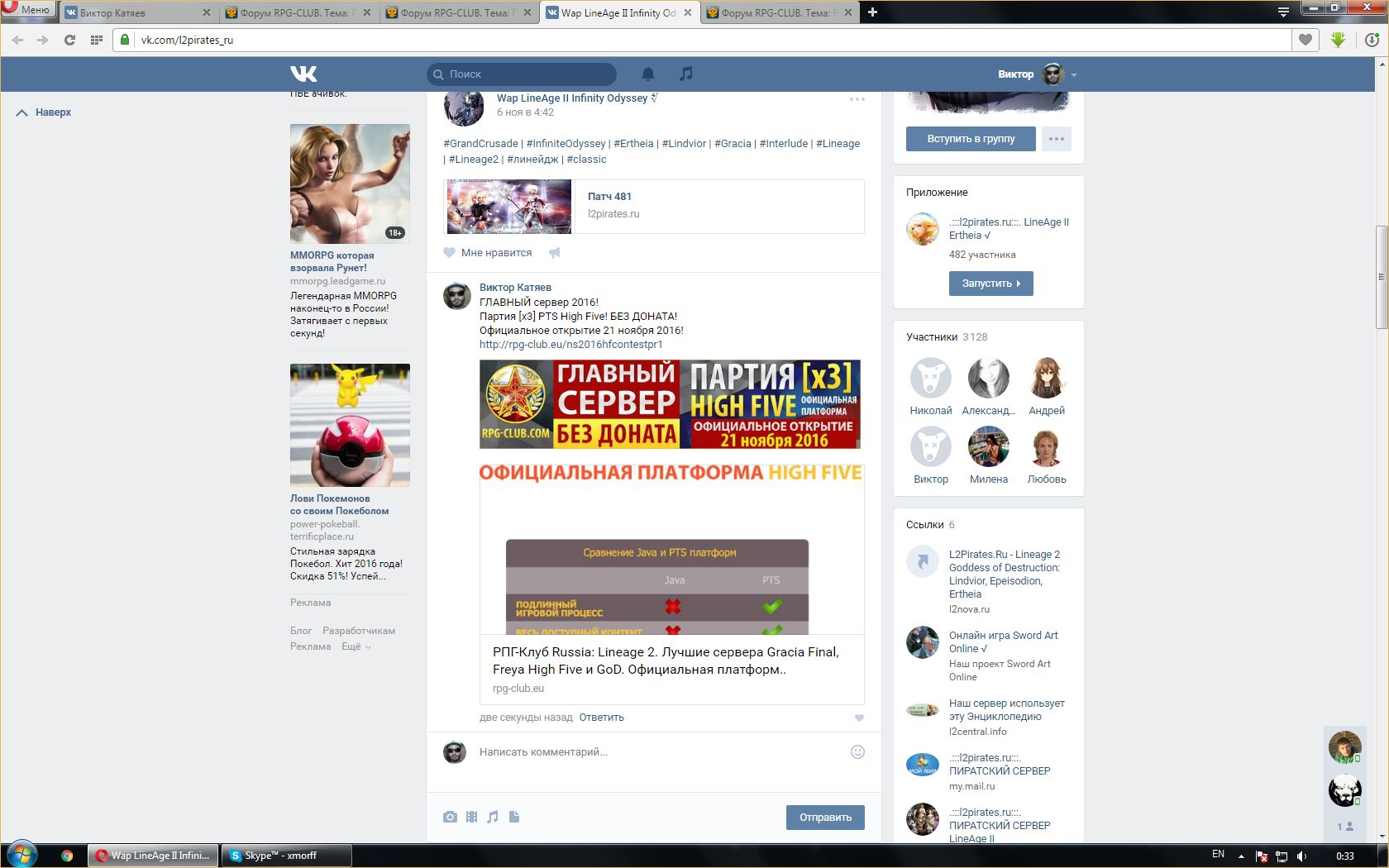Open the #Ertheia hashtag
The width and height of the screenshot is (1389, 868).
(x=633, y=144)
